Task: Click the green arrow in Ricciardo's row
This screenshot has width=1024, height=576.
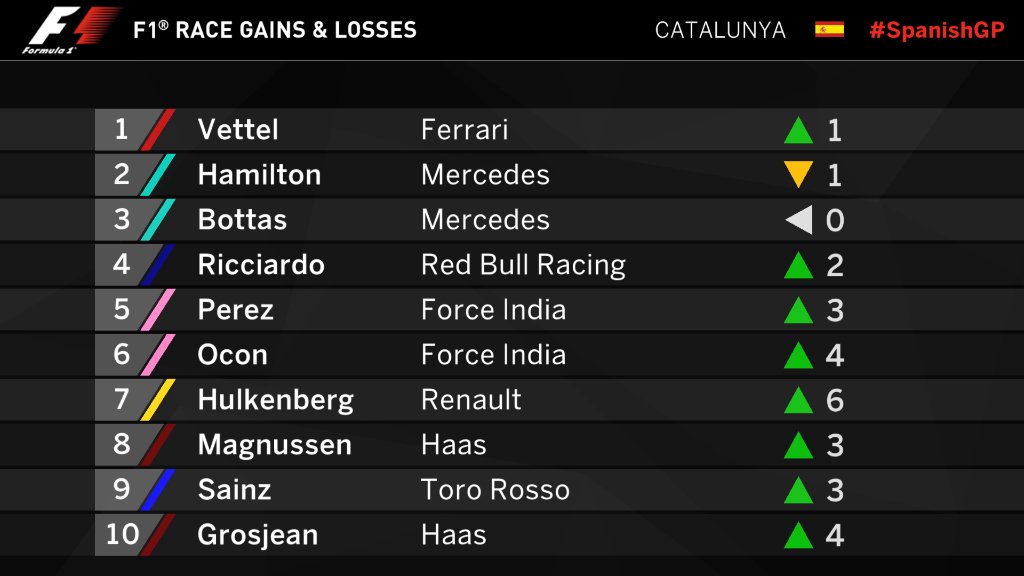Action: 798,265
